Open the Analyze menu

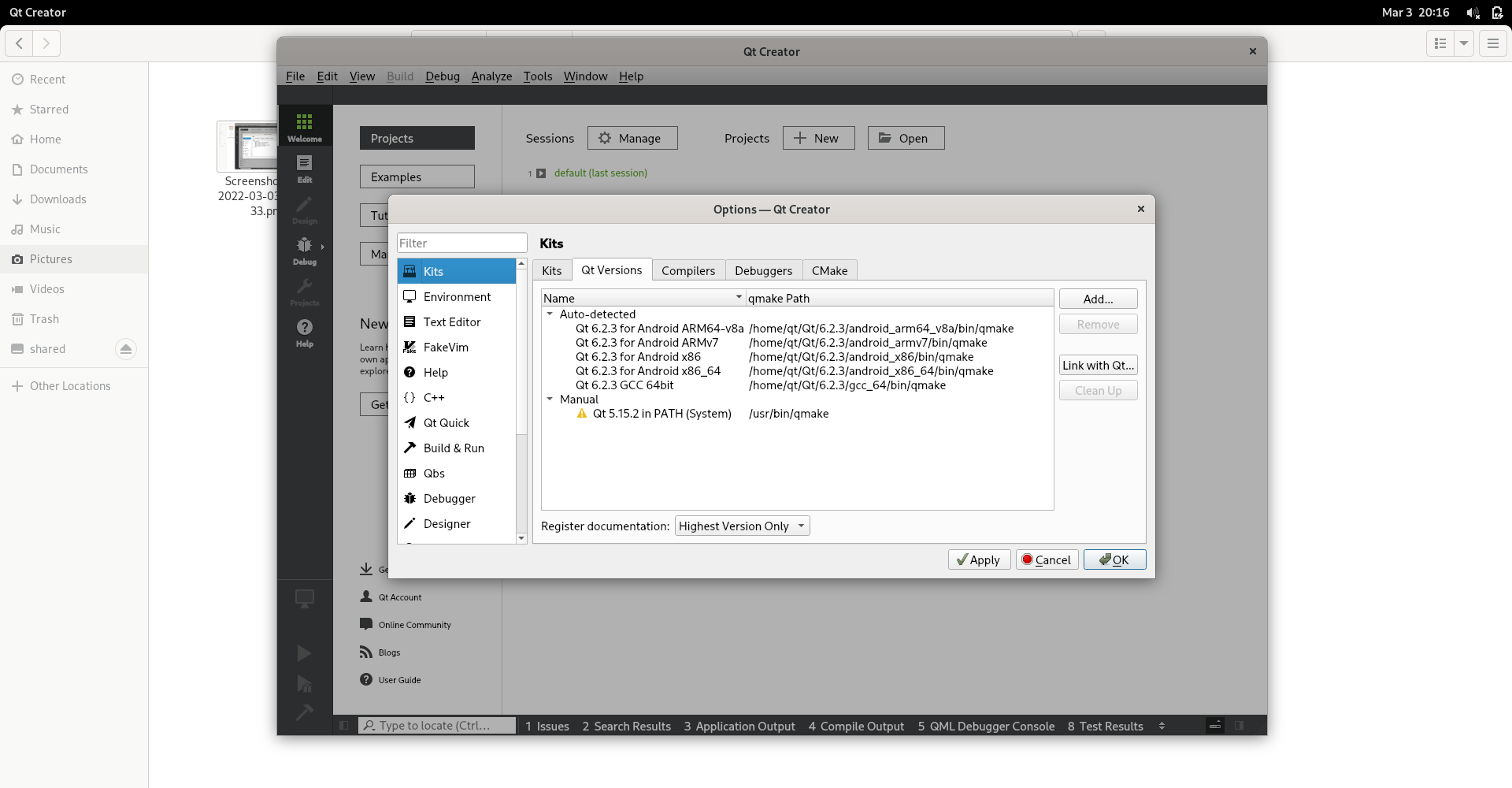[x=491, y=76]
